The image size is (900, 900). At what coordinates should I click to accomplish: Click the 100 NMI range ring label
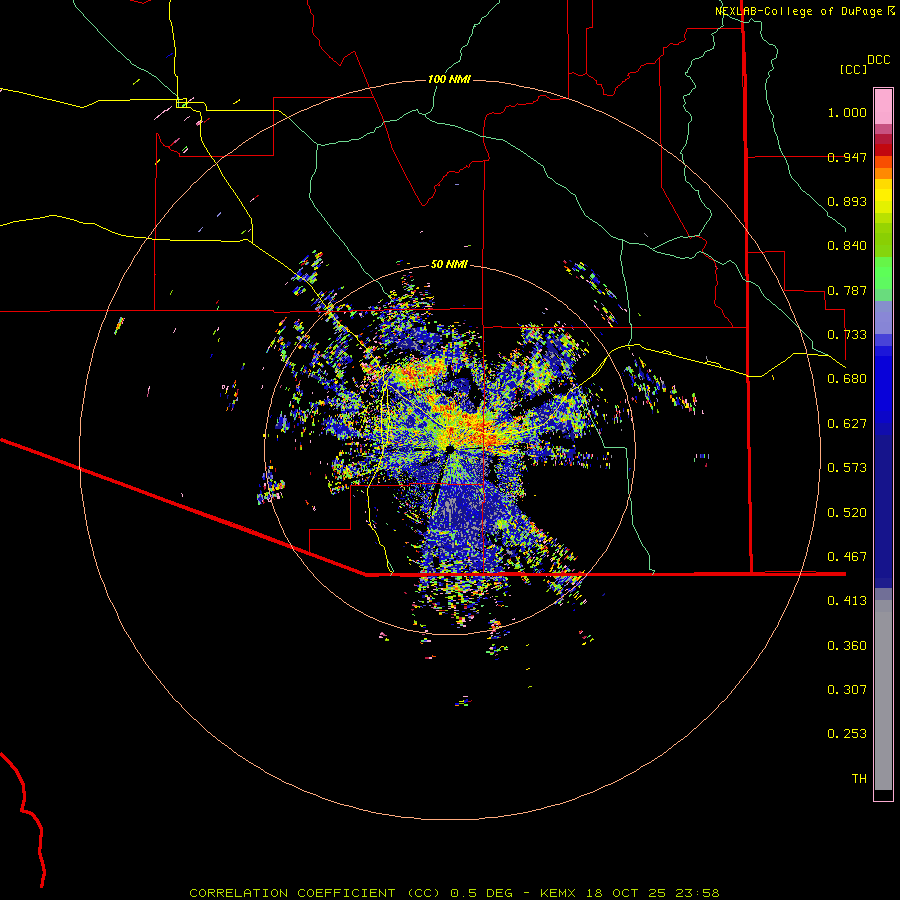449,79
